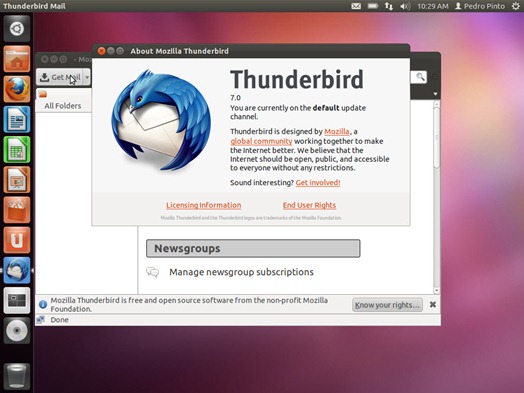524x393 pixels.
Task: Click the scrollbar down arrow
Action: click(x=436, y=290)
